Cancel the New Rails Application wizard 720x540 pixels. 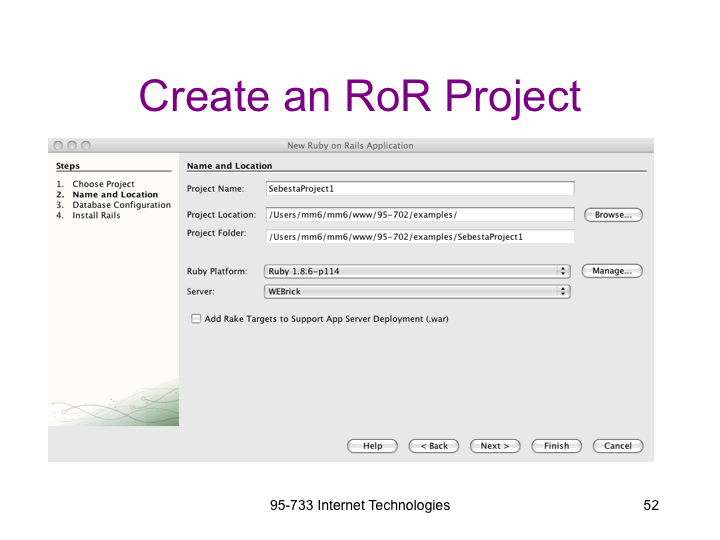click(618, 446)
